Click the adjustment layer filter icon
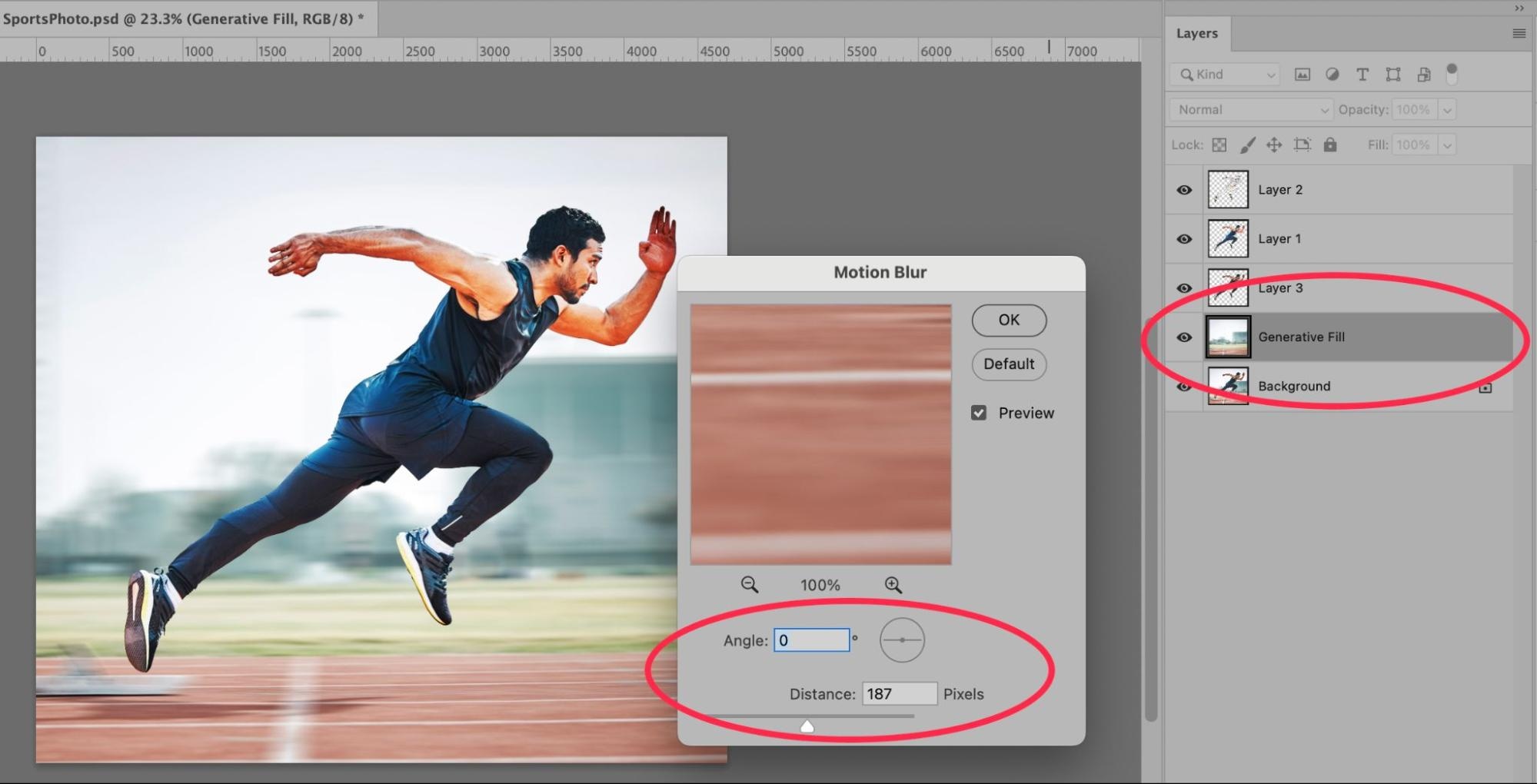The height and width of the screenshot is (784, 1537). [1332, 75]
